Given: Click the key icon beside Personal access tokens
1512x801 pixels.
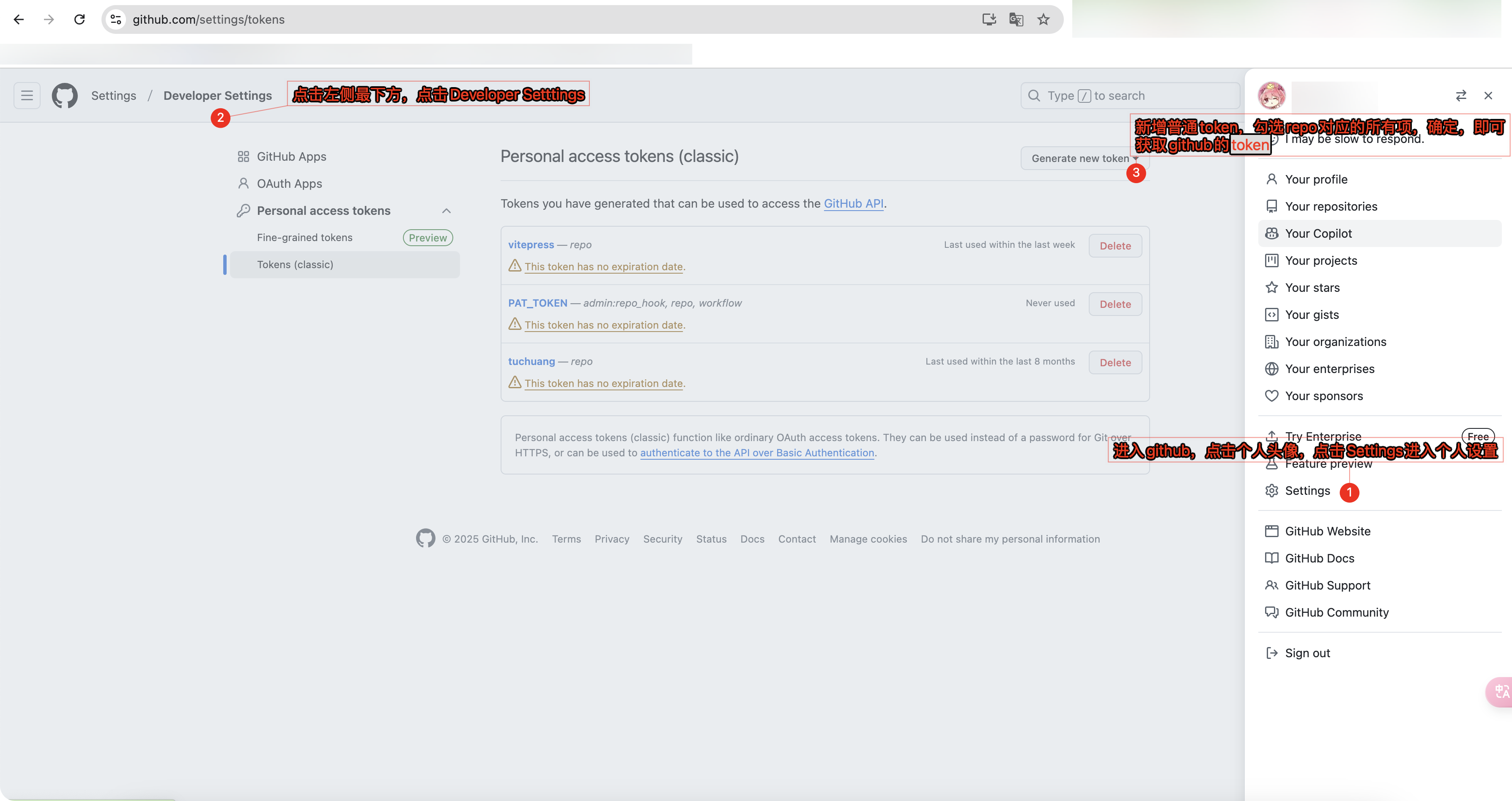Looking at the screenshot, I should 243,210.
